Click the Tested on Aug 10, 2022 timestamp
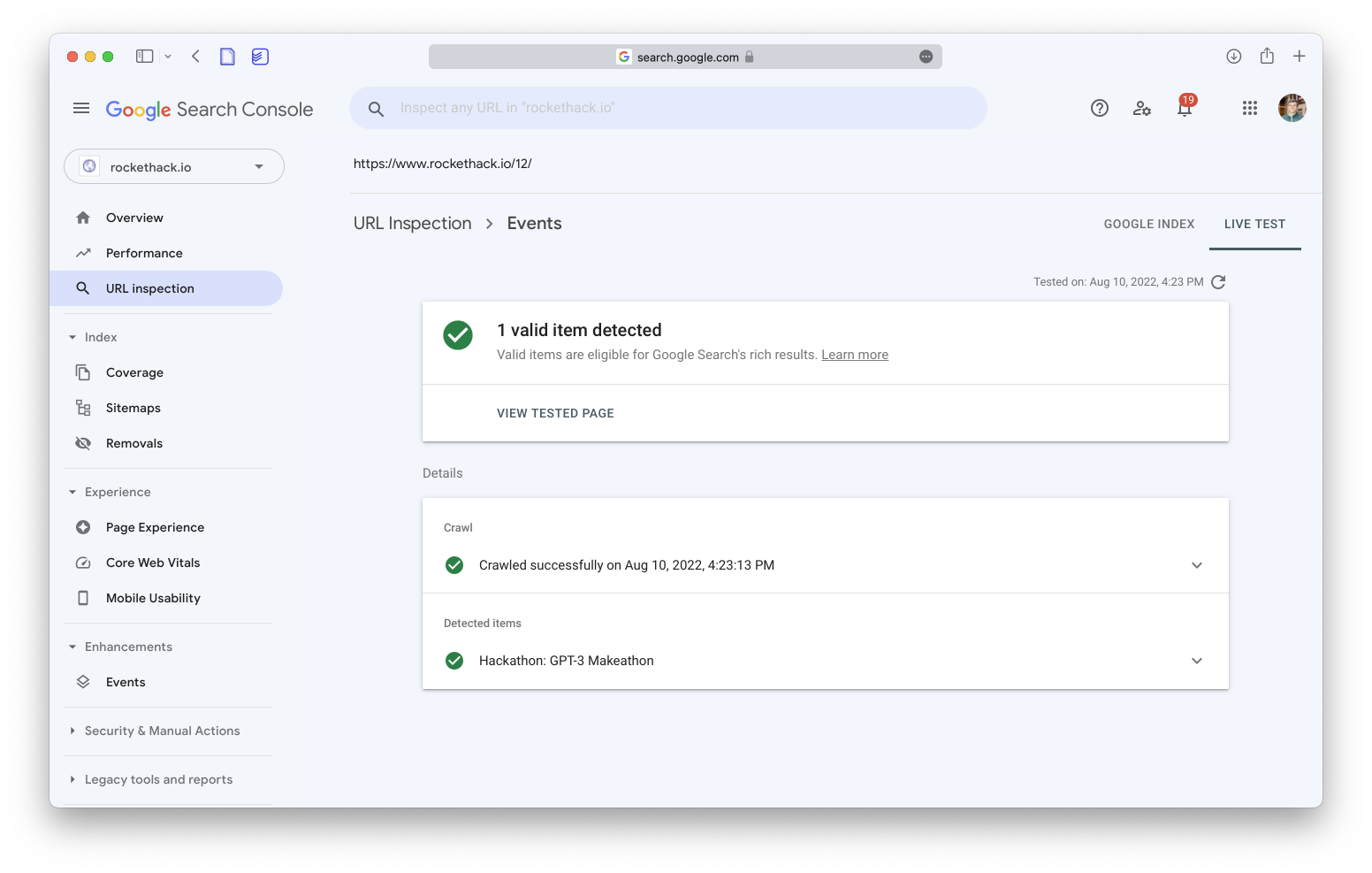This screenshot has width=1372, height=873. pos(1118,282)
